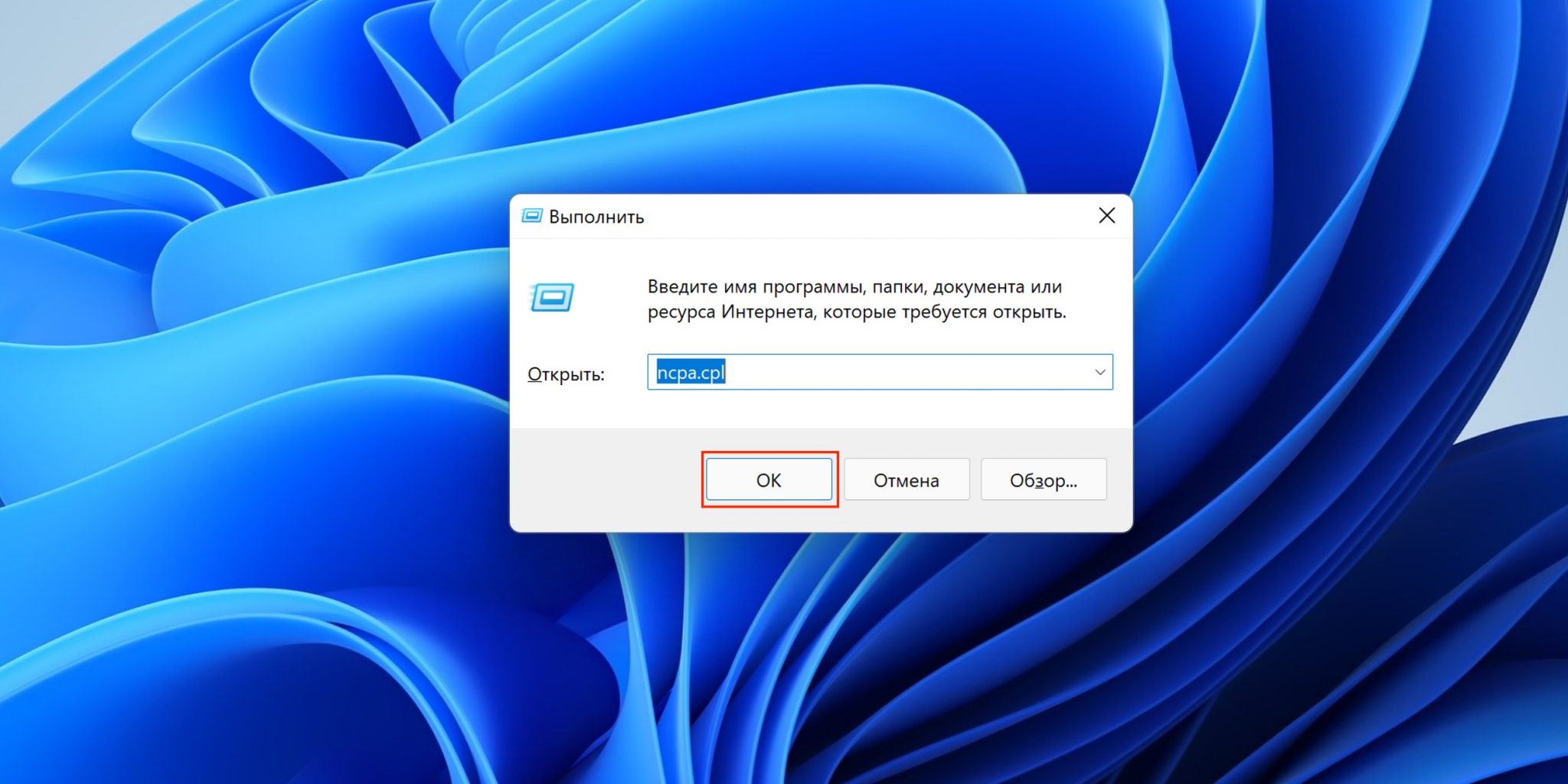Click the desktop wallpaper right of the dialog

pyautogui.click(x=1347, y=383)
